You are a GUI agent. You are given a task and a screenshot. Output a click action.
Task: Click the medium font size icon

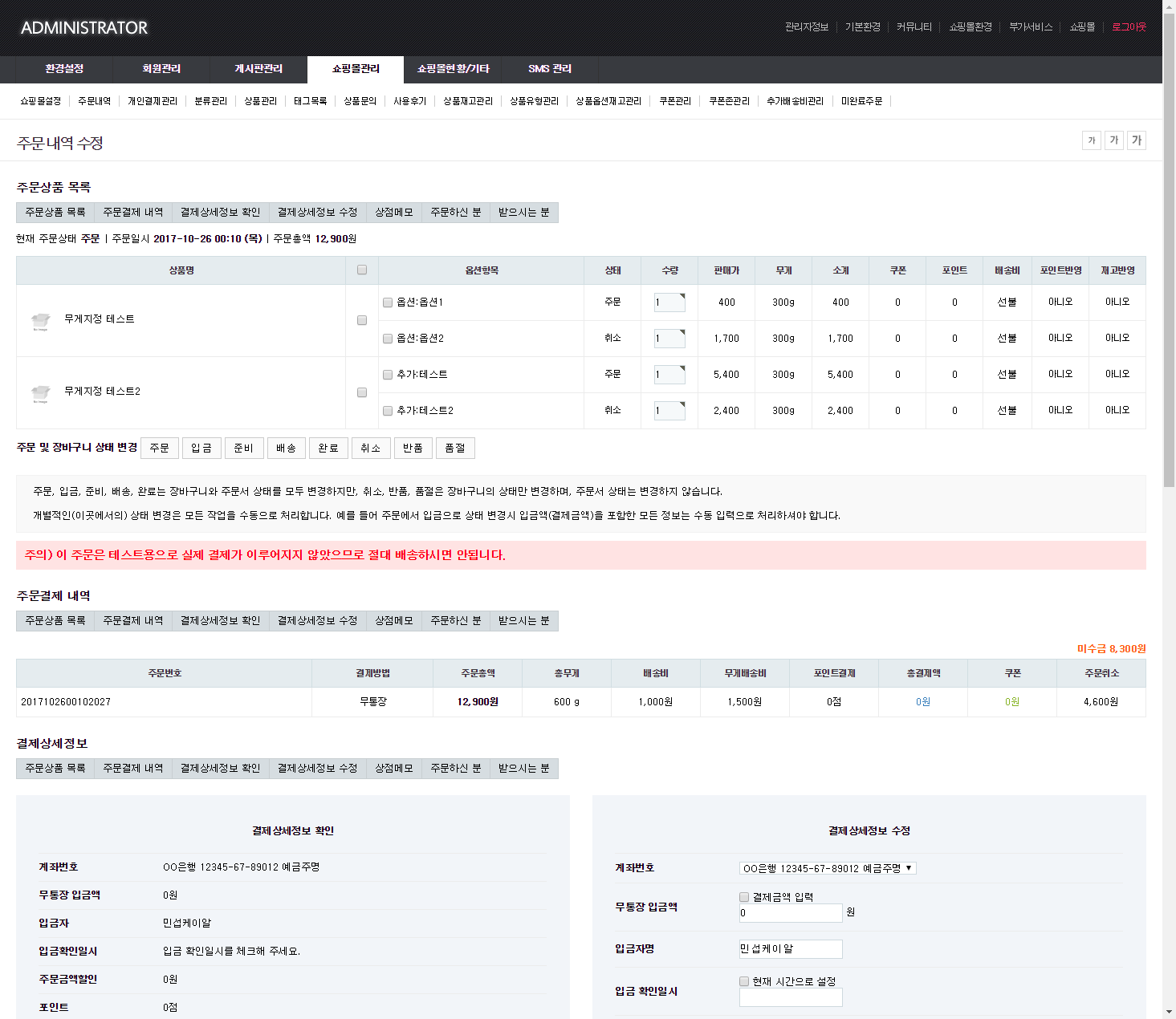click(x=1113, y=141)
